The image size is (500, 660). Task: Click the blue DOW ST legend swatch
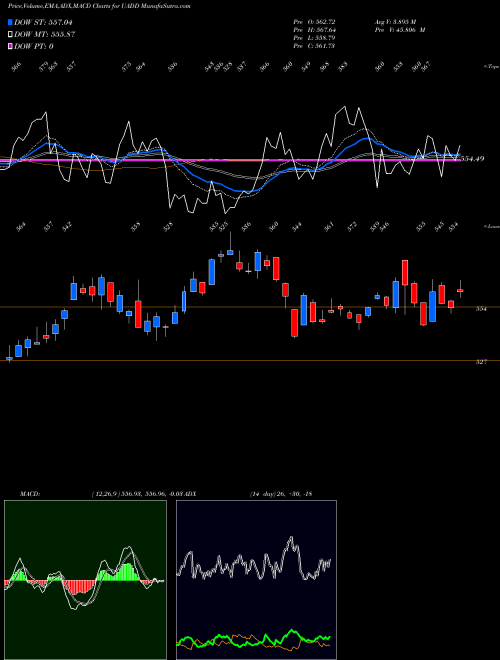click(11, 23)
